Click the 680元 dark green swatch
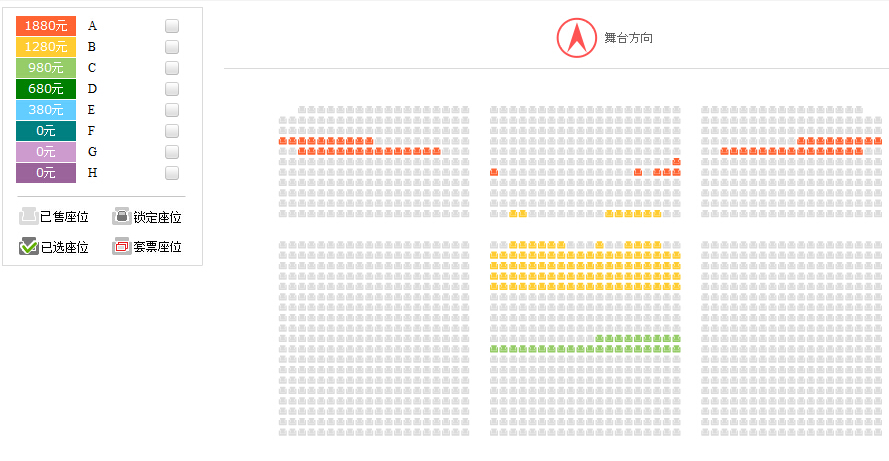The height and width of the screenshot is (461, 889). tap(46, 88)
